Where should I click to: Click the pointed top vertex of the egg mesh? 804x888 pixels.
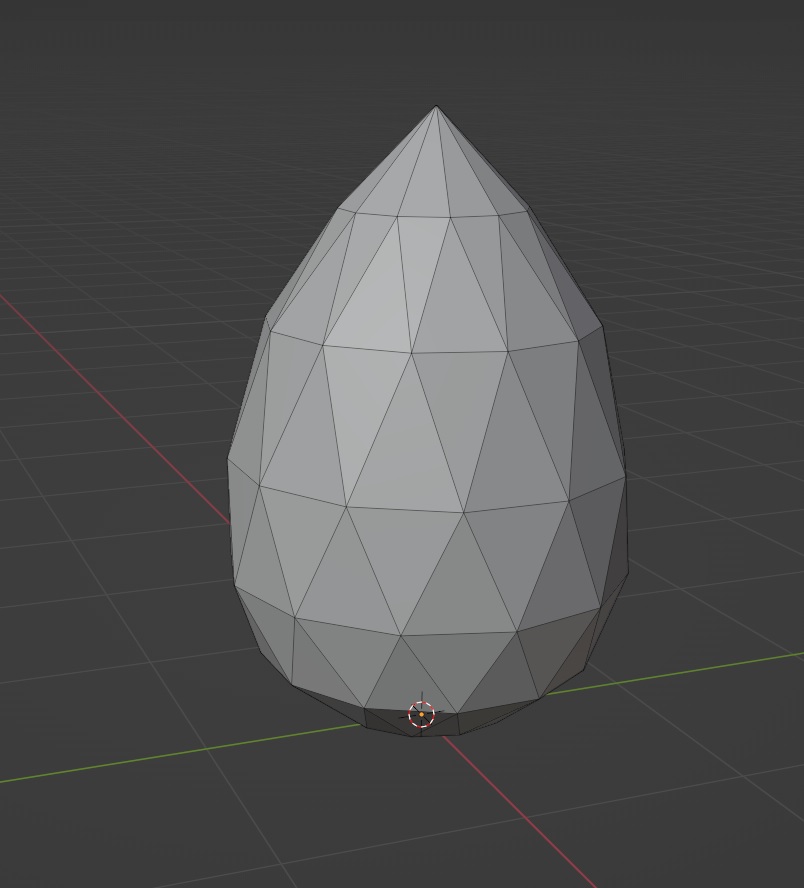click(x=436, y=108)
